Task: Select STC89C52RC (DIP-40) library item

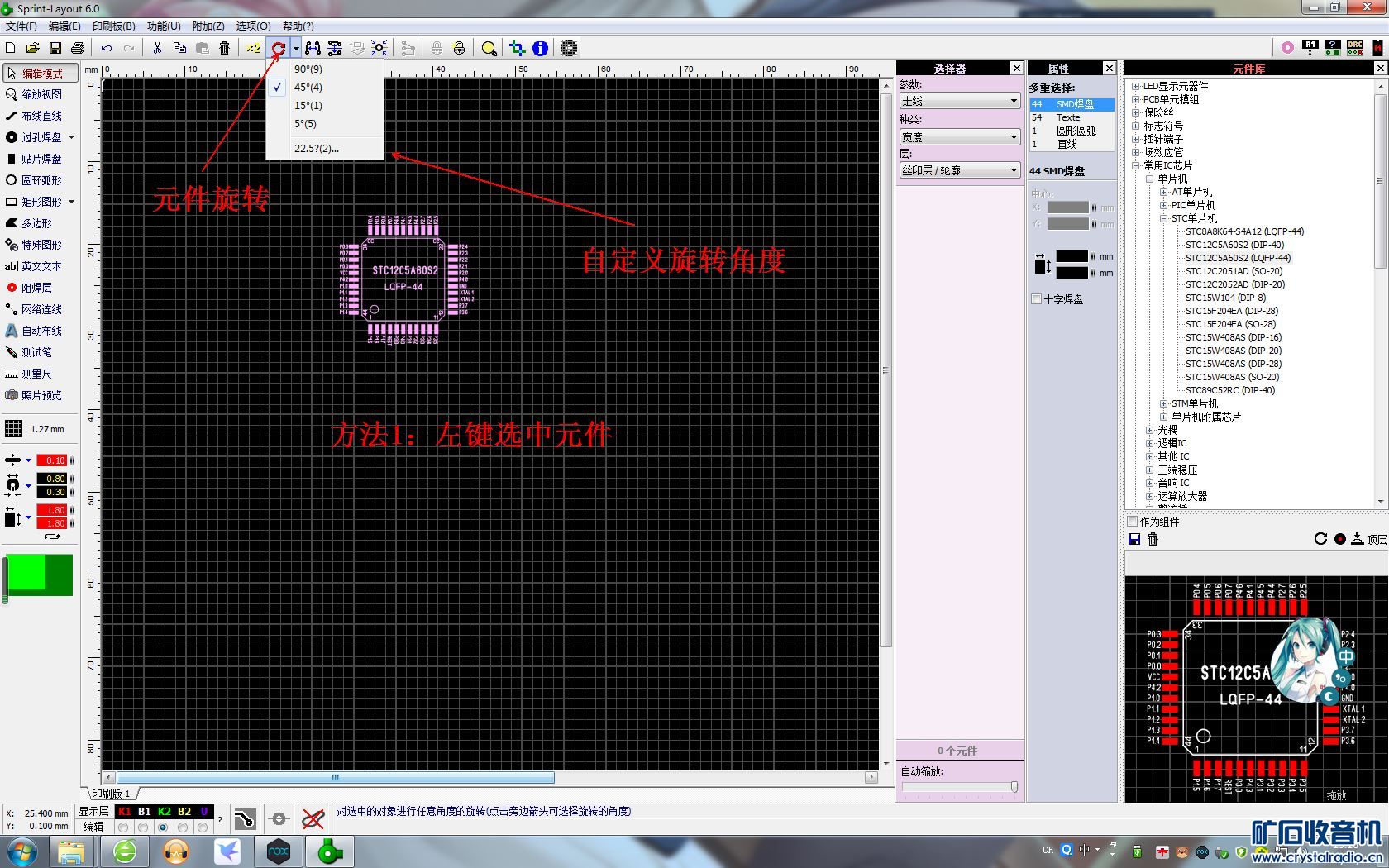Action: coord(1230,390)
